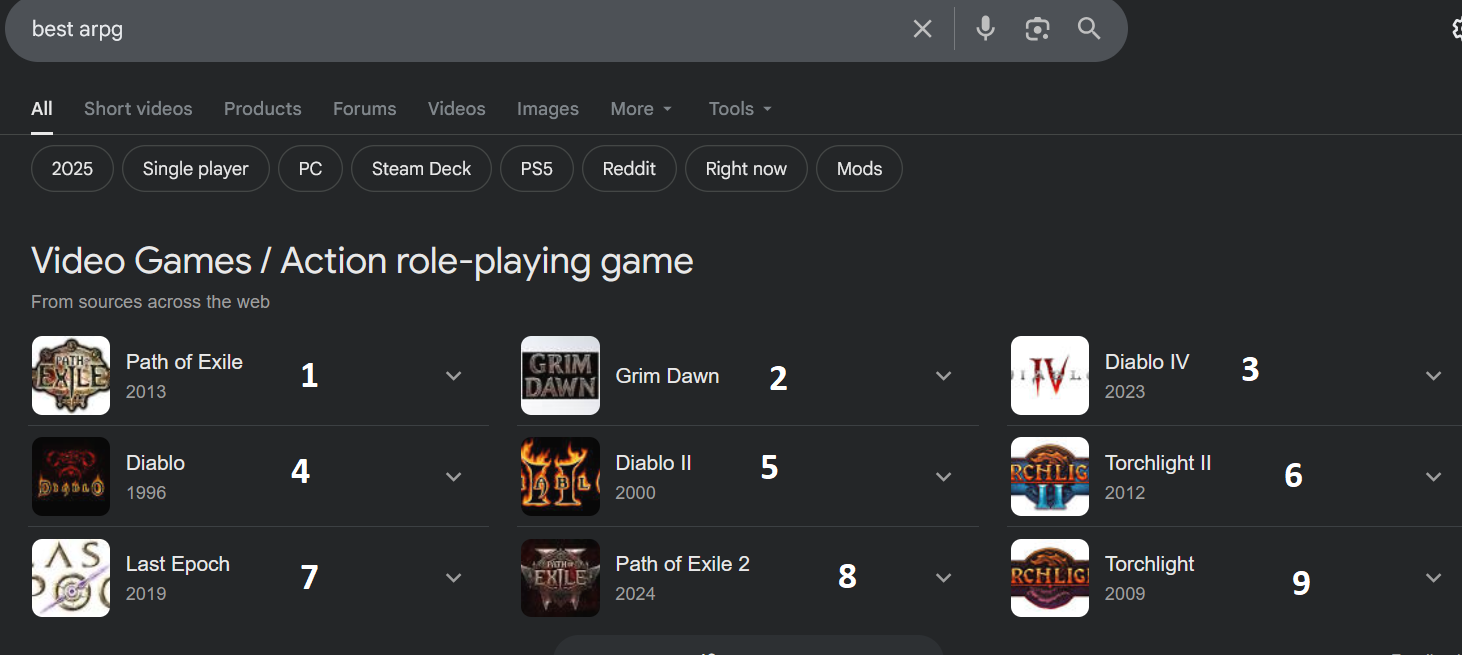Click the Path of Exile 2 title
The width and height of the screenshot is (1462, 655).
click(x=683, y=564)
